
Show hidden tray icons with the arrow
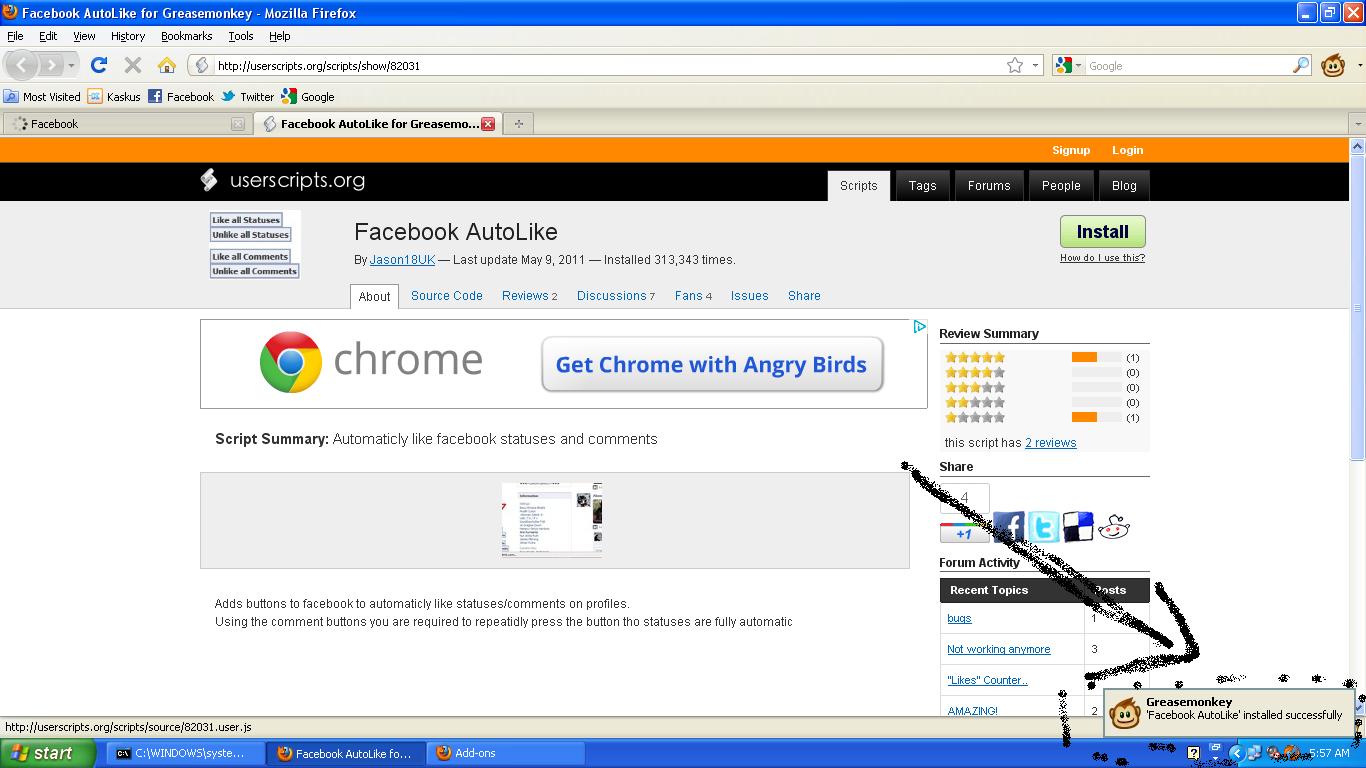pyautogui.click(x=1236, y=753)
